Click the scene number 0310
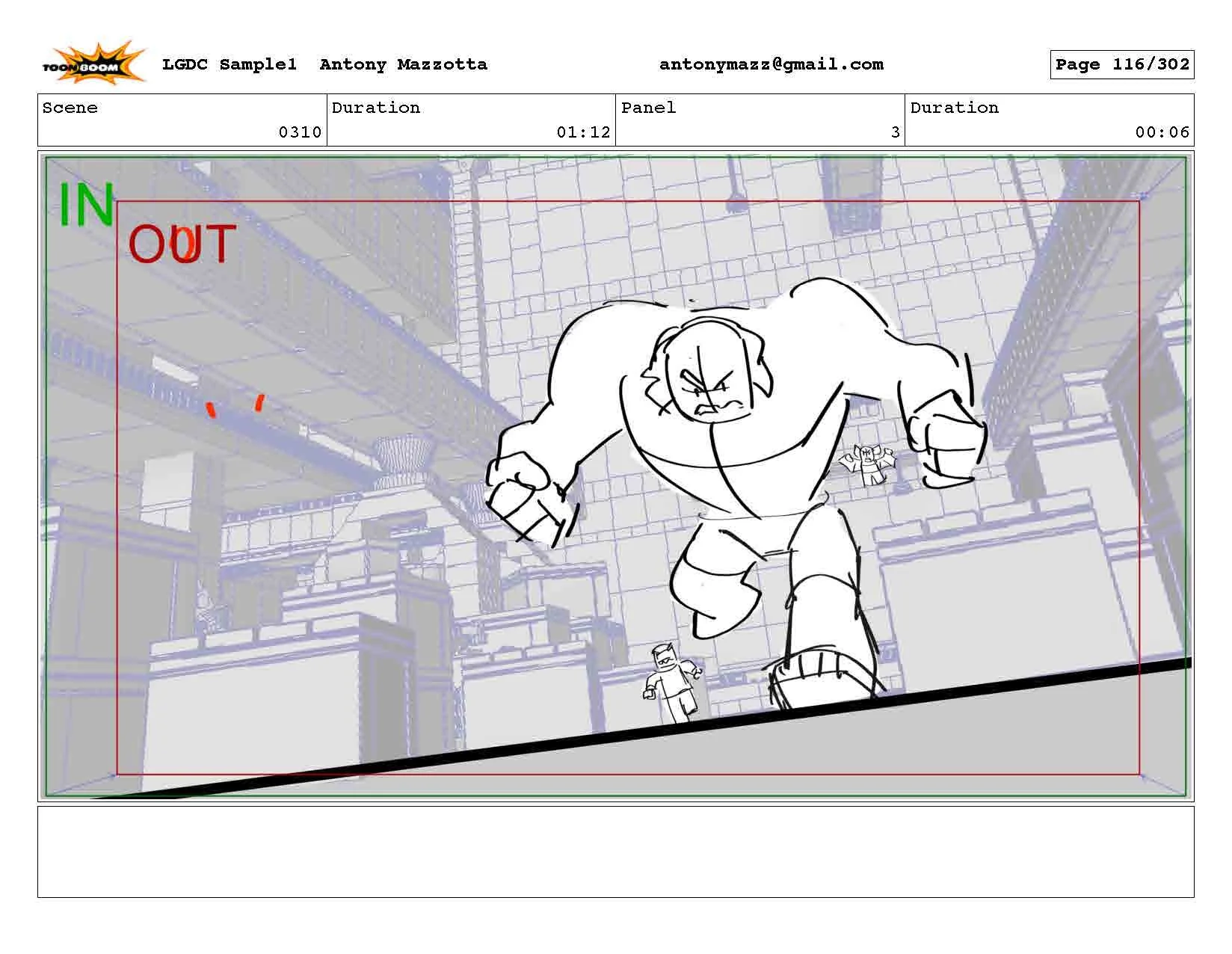 point(300,132)
